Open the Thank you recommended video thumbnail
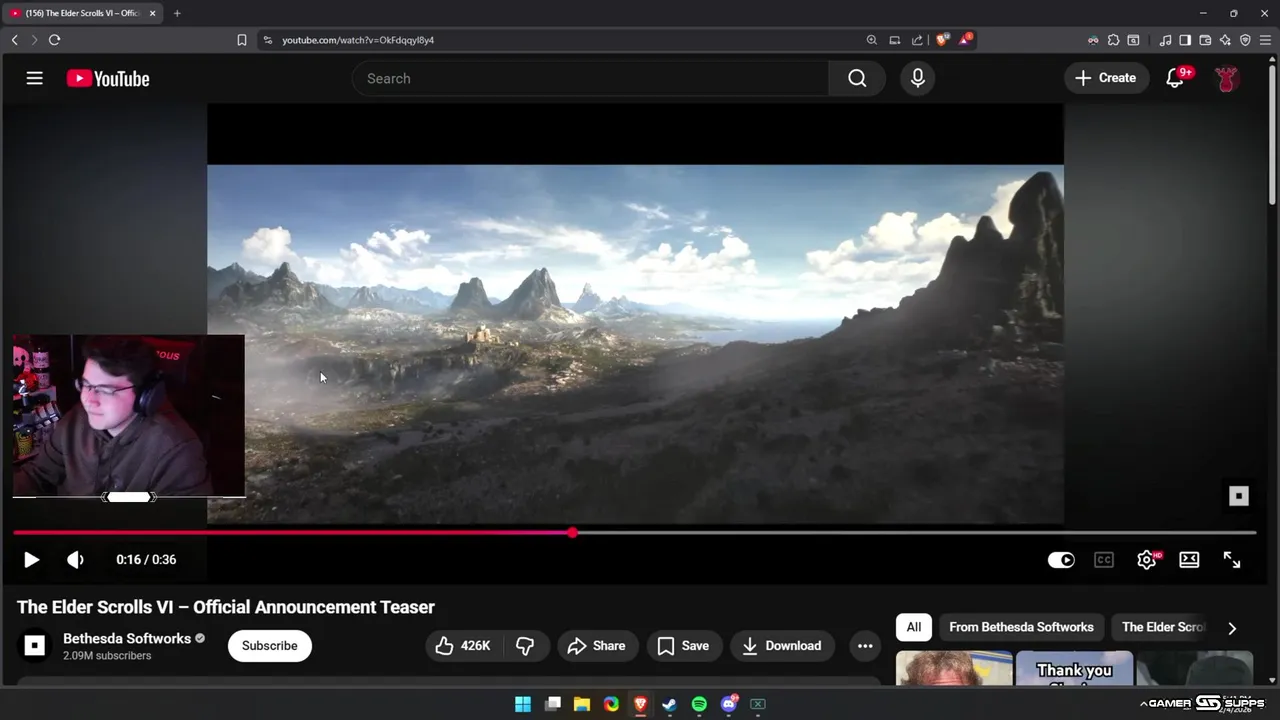Viewport: 1280px width, 720px height. click(1075, 668)
